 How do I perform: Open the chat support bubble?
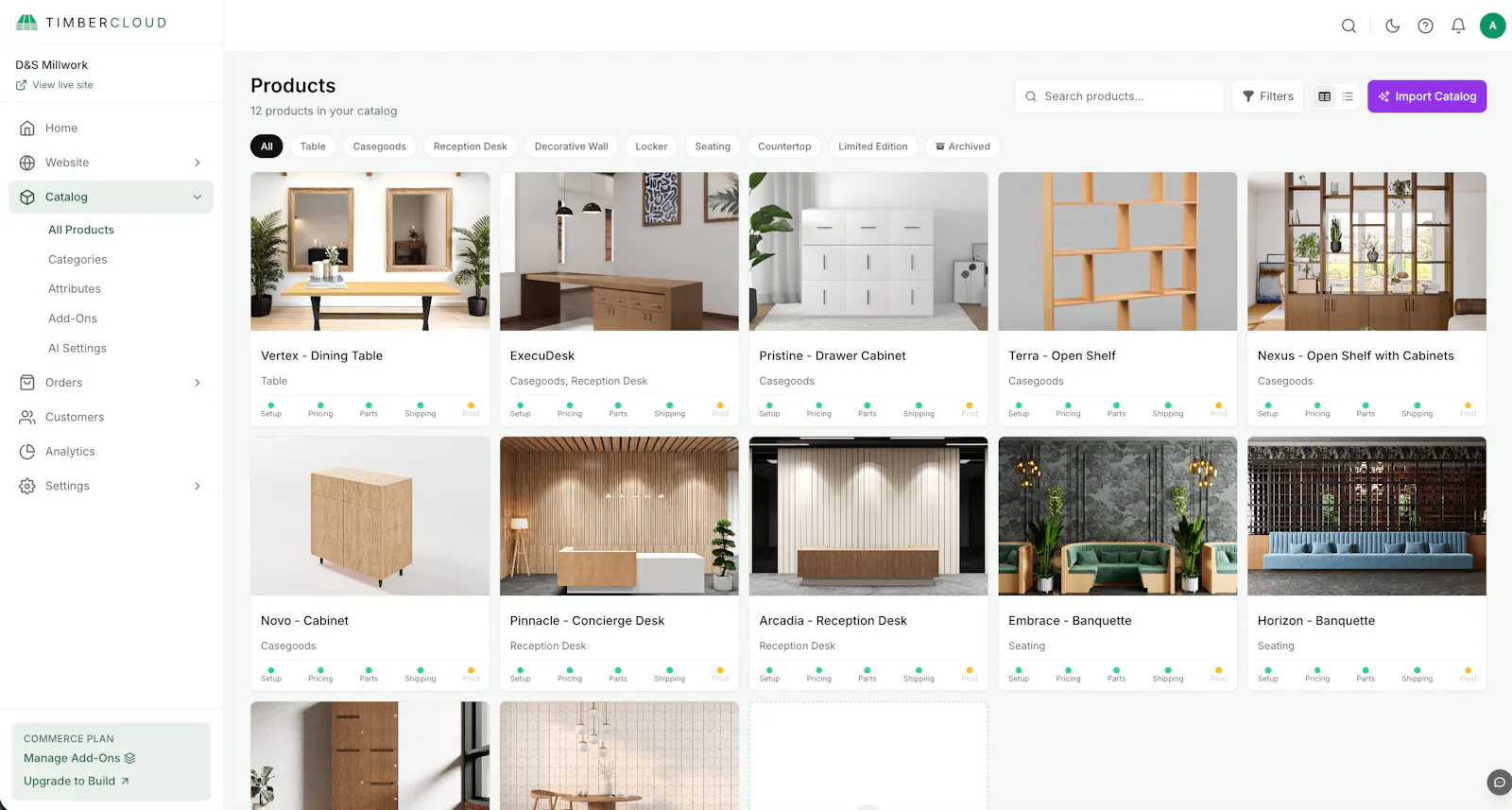pyautogui.click(x=1499, y=783)
